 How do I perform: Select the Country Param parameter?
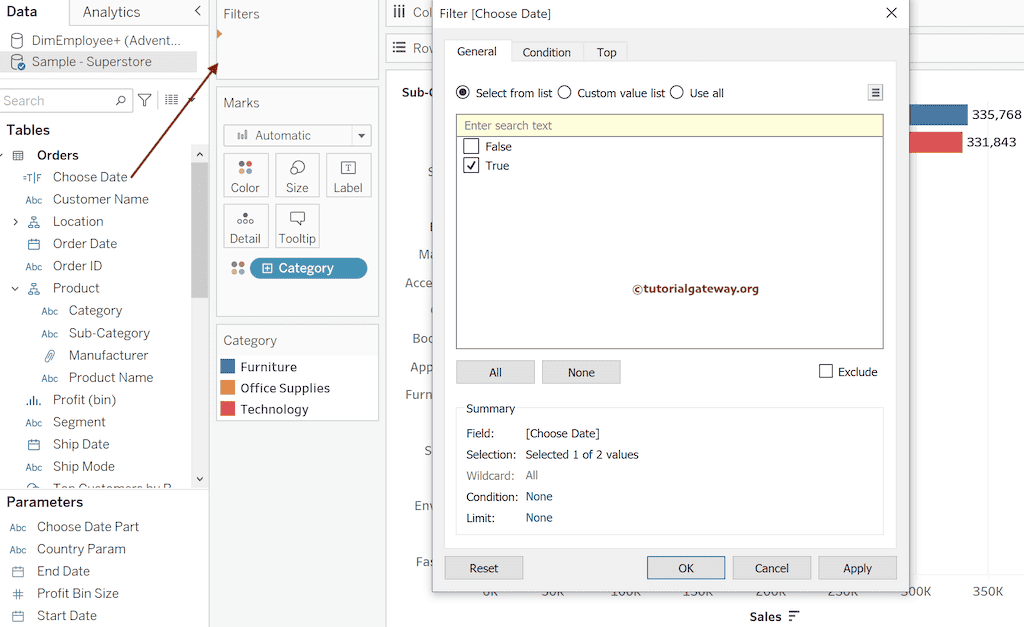point(82,549)
